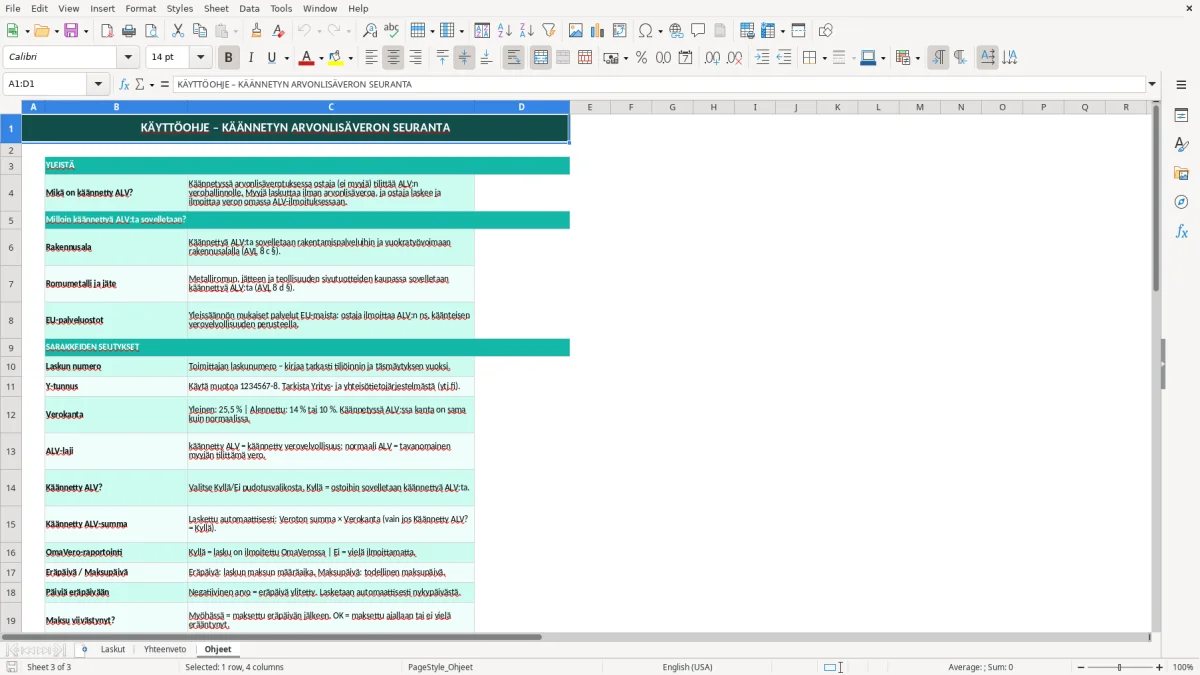Sort ascending A to Z

click(505, 31)
